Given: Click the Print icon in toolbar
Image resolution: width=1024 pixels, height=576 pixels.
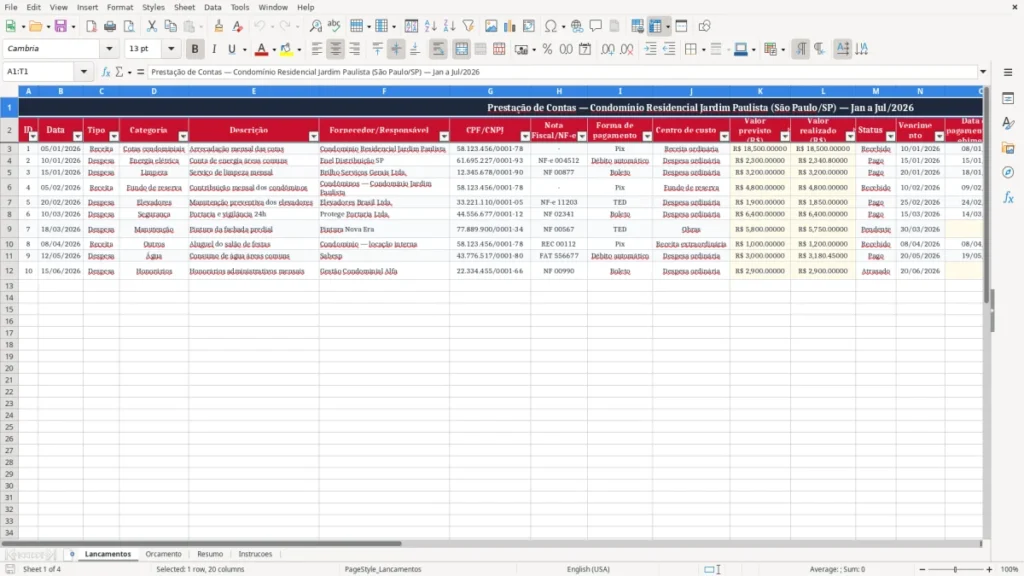Looking at the screenshot, I should [x=110, y=26].
